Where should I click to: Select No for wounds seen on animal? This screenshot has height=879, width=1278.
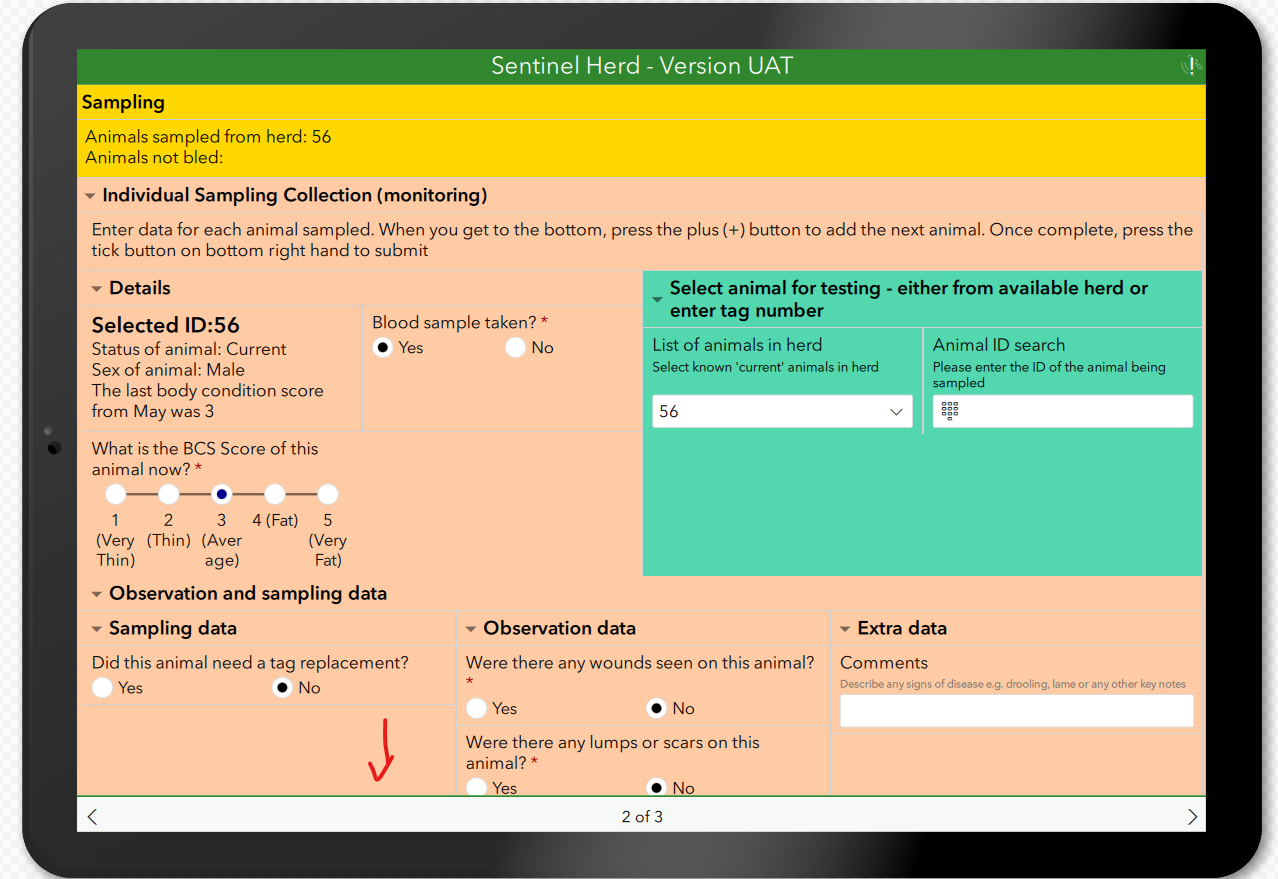tap(656, 708)
